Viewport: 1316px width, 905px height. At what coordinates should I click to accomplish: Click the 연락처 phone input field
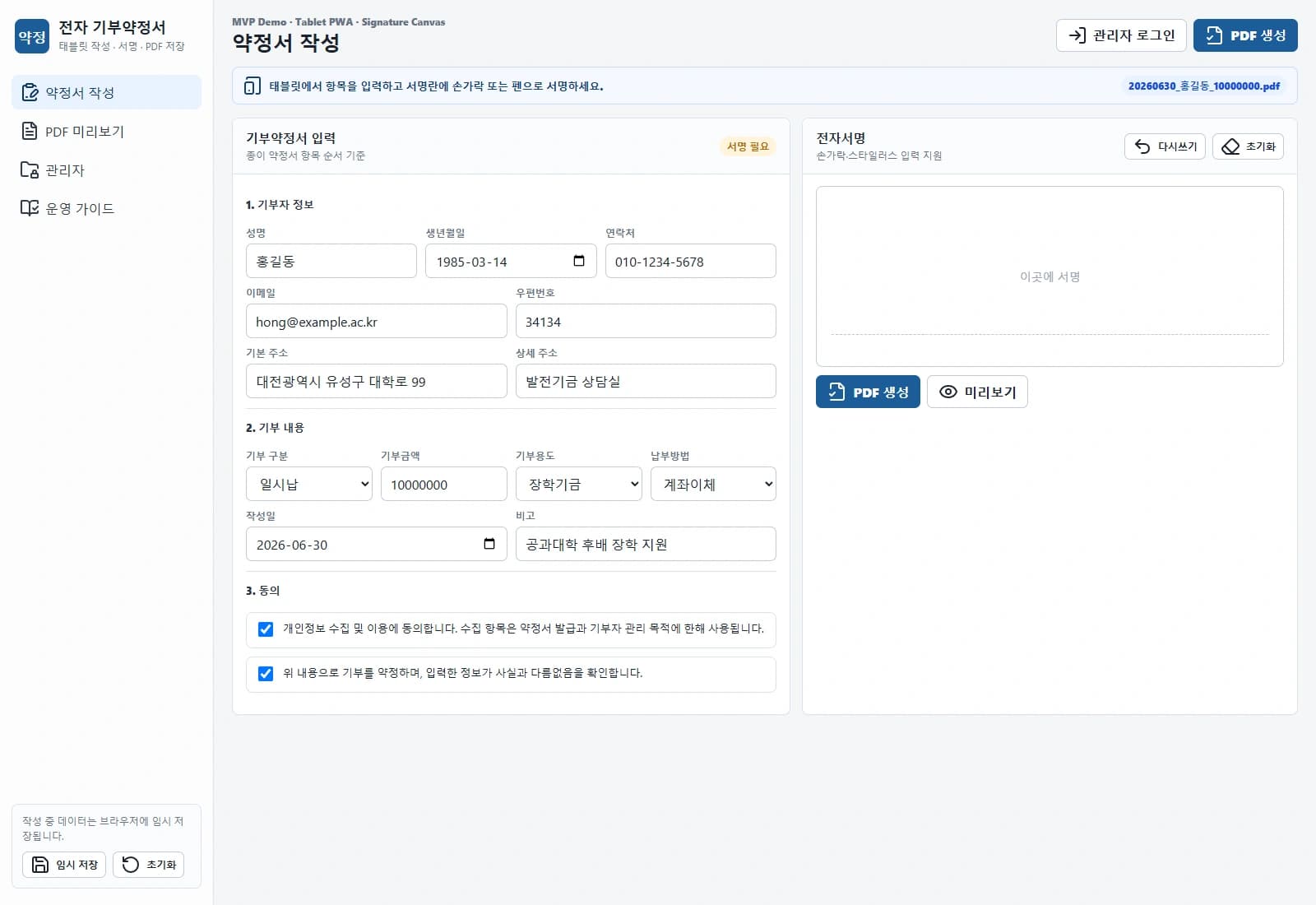point(691,261)
